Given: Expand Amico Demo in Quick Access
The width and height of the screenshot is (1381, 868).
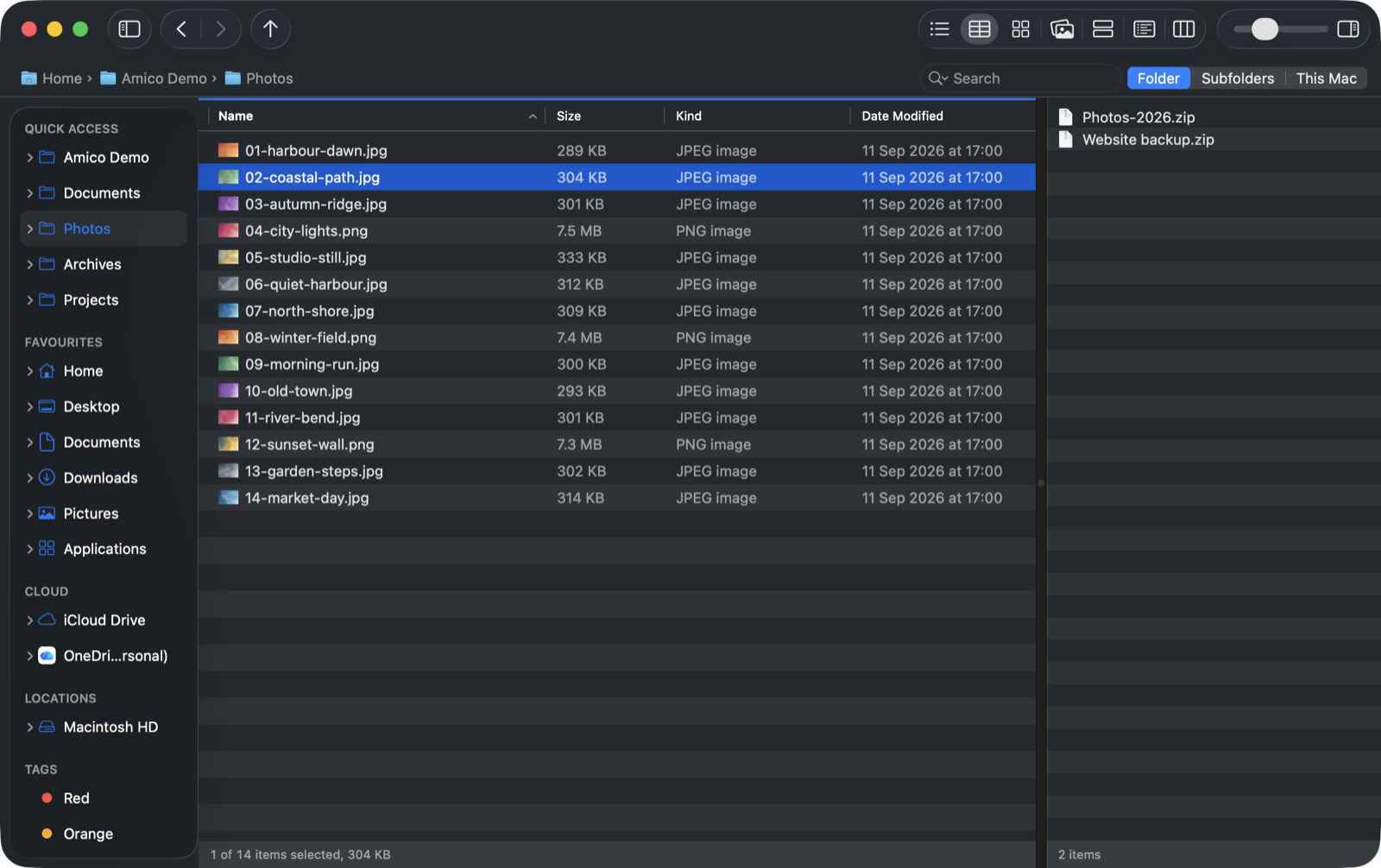Looking at the screenshot, I should [x=30, y=157].
